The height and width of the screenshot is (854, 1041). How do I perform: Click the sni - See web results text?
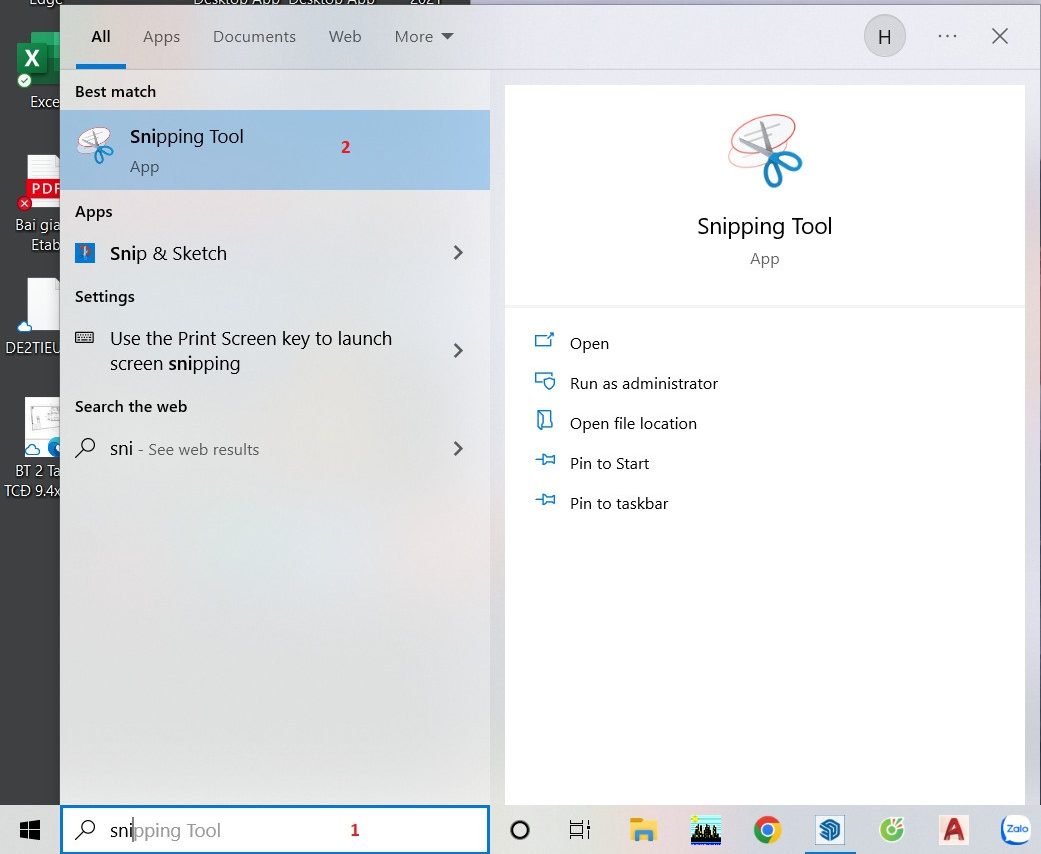click(x=185, y=450)
